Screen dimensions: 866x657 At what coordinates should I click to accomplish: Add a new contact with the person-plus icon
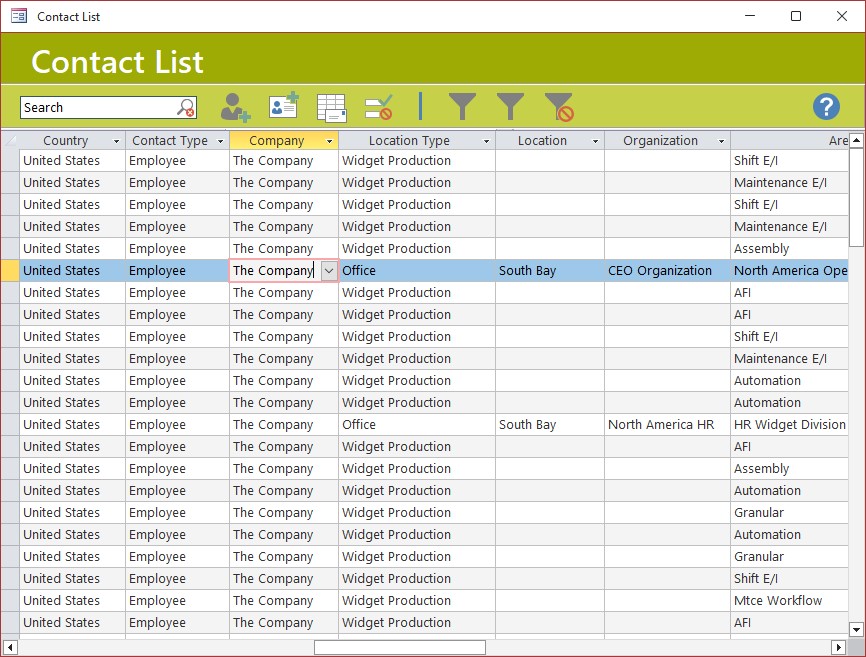click(x=235, y=107)
